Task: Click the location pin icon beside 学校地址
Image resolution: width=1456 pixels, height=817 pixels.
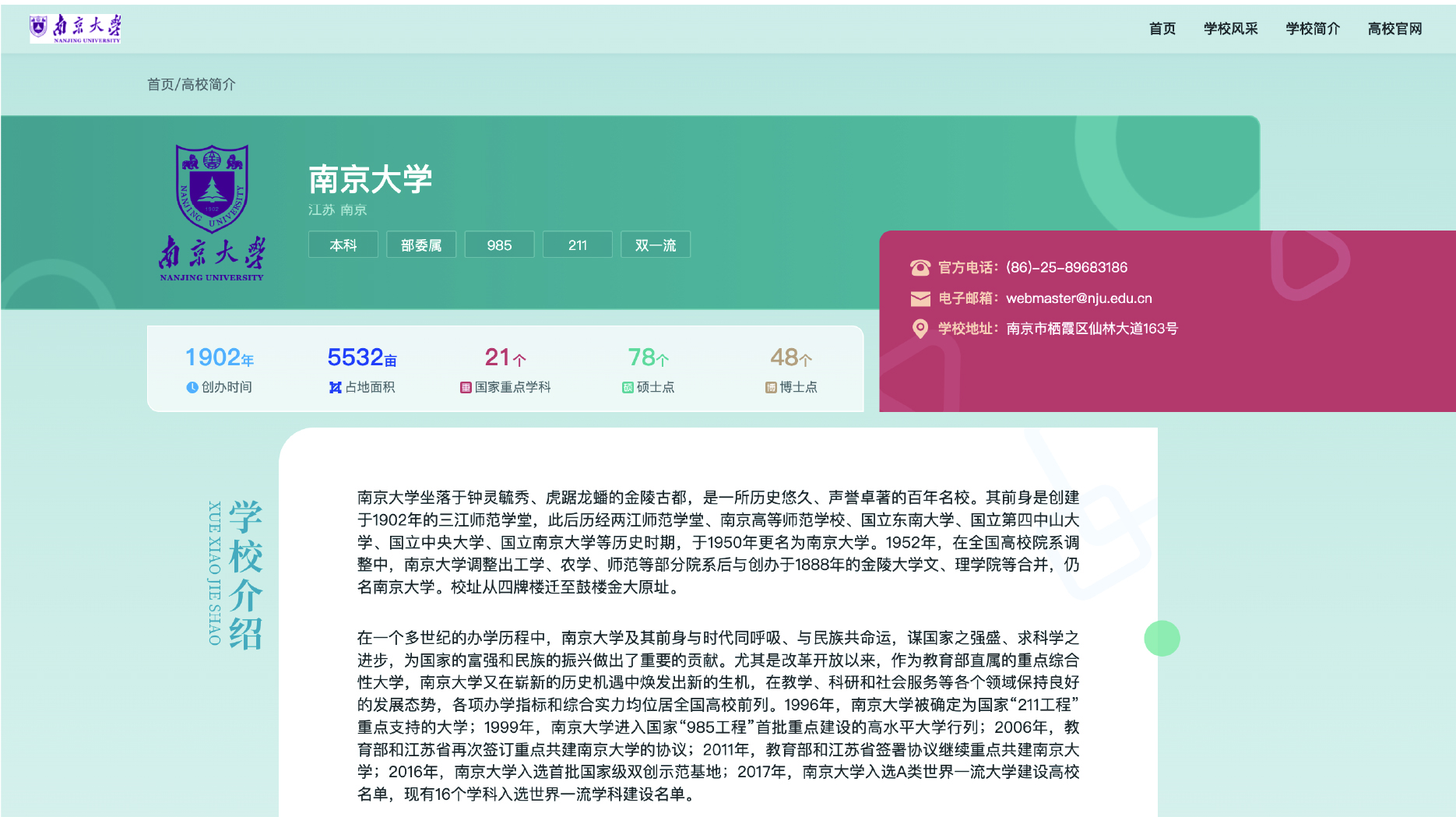Action: click(920, 329)
